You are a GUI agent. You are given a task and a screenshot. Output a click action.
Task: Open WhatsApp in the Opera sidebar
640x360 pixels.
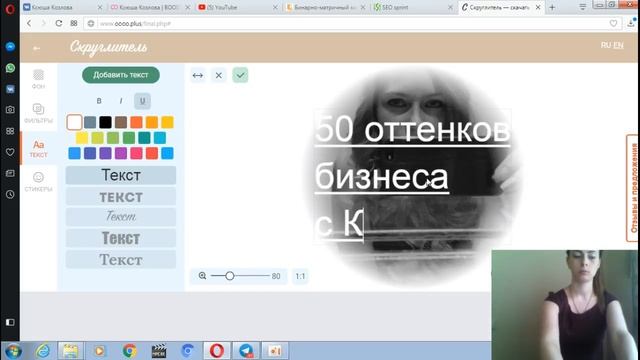(x=10, y=68)
